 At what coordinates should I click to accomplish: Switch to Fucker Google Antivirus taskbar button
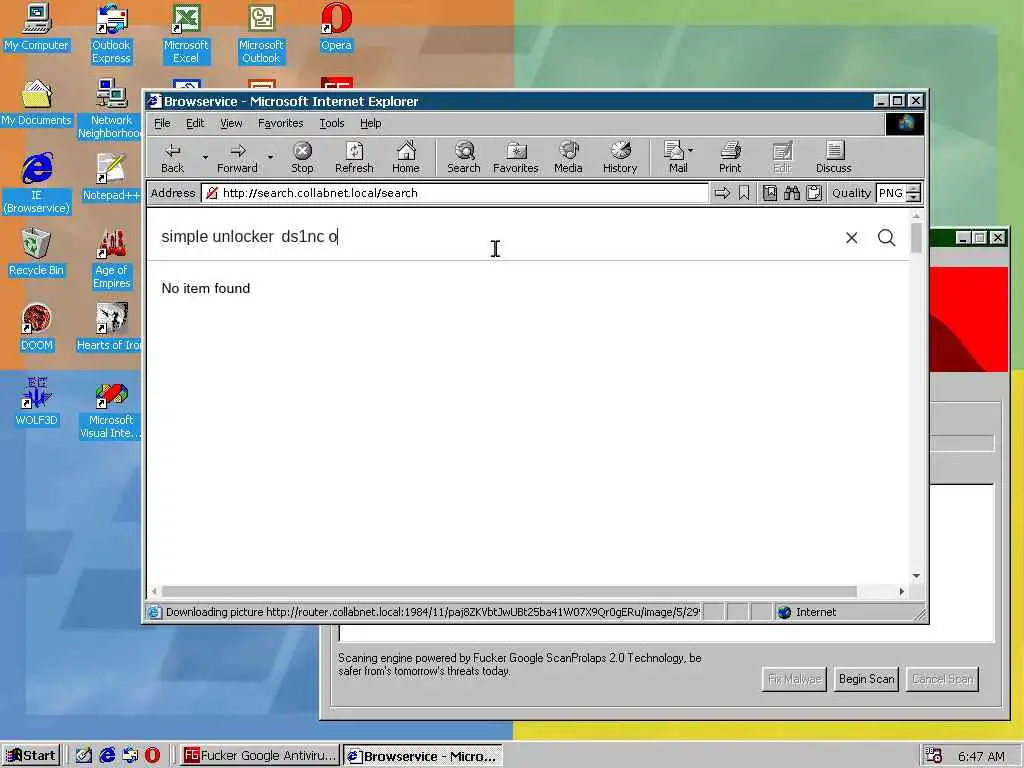(260, 756)
